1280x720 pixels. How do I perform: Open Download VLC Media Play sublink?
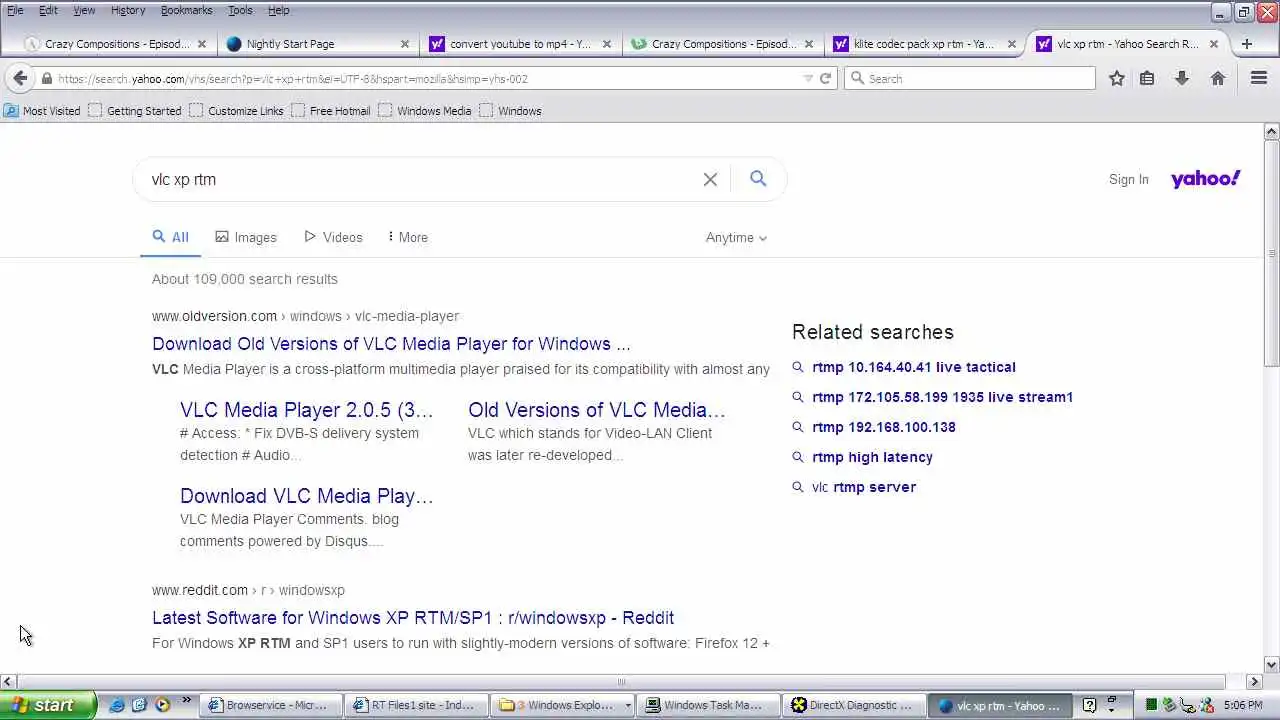306,496
